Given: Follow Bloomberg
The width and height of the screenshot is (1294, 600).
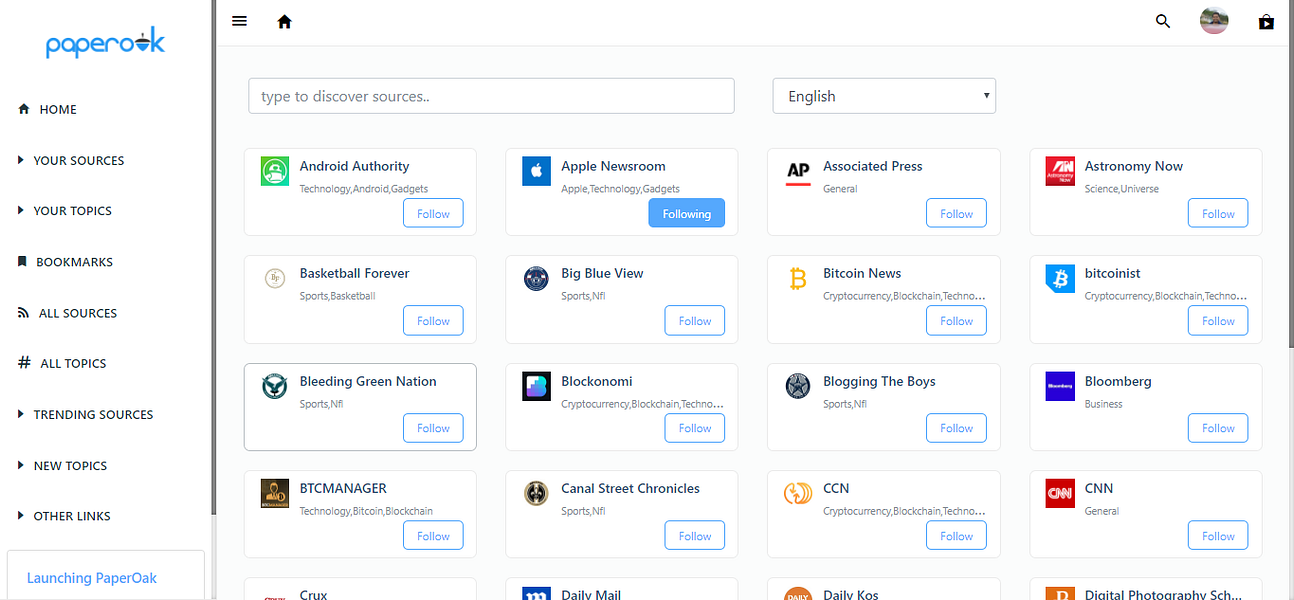Looking at the screenshot, I should pos(1218,428).
